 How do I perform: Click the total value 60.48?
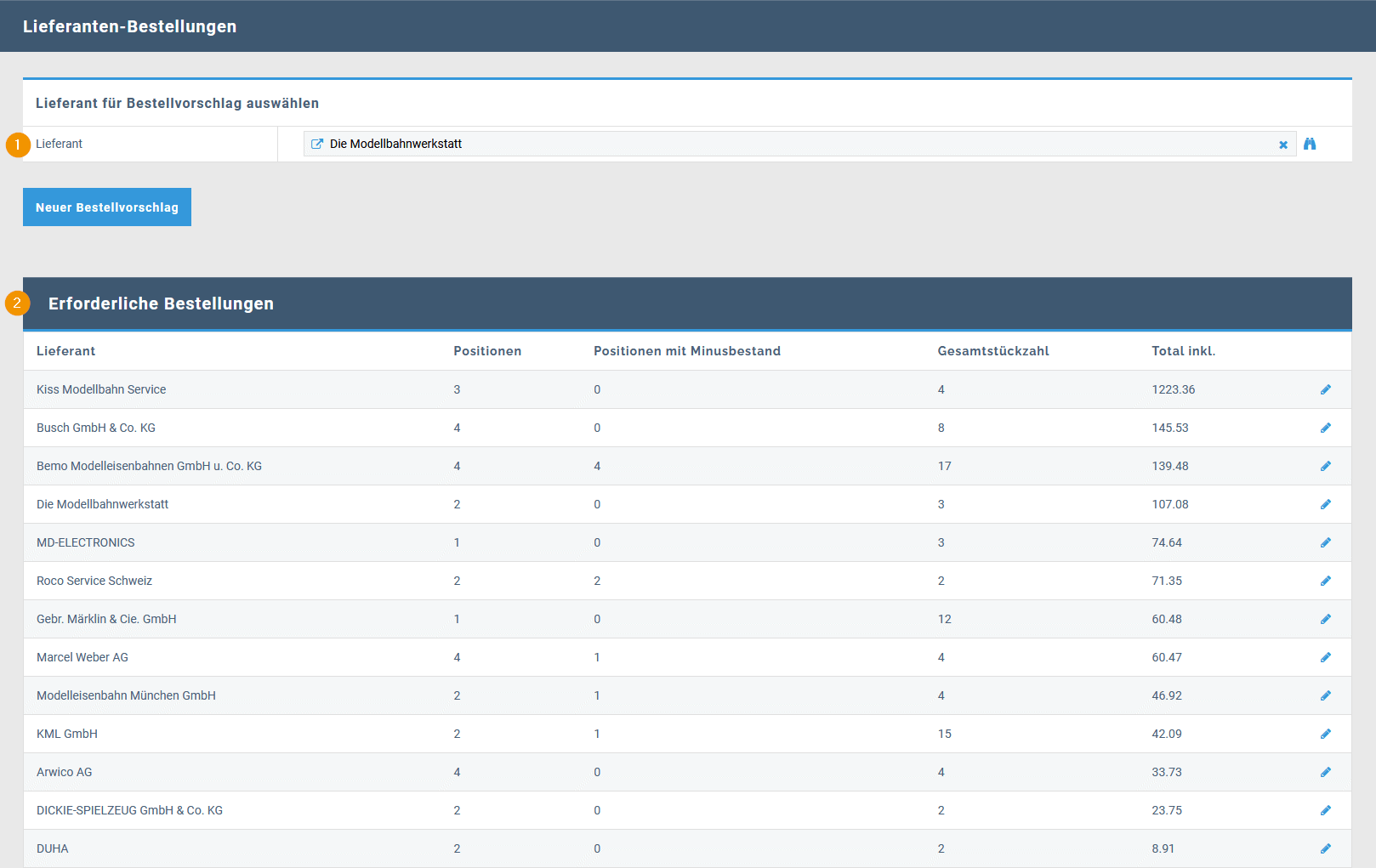click(1167, 619)
